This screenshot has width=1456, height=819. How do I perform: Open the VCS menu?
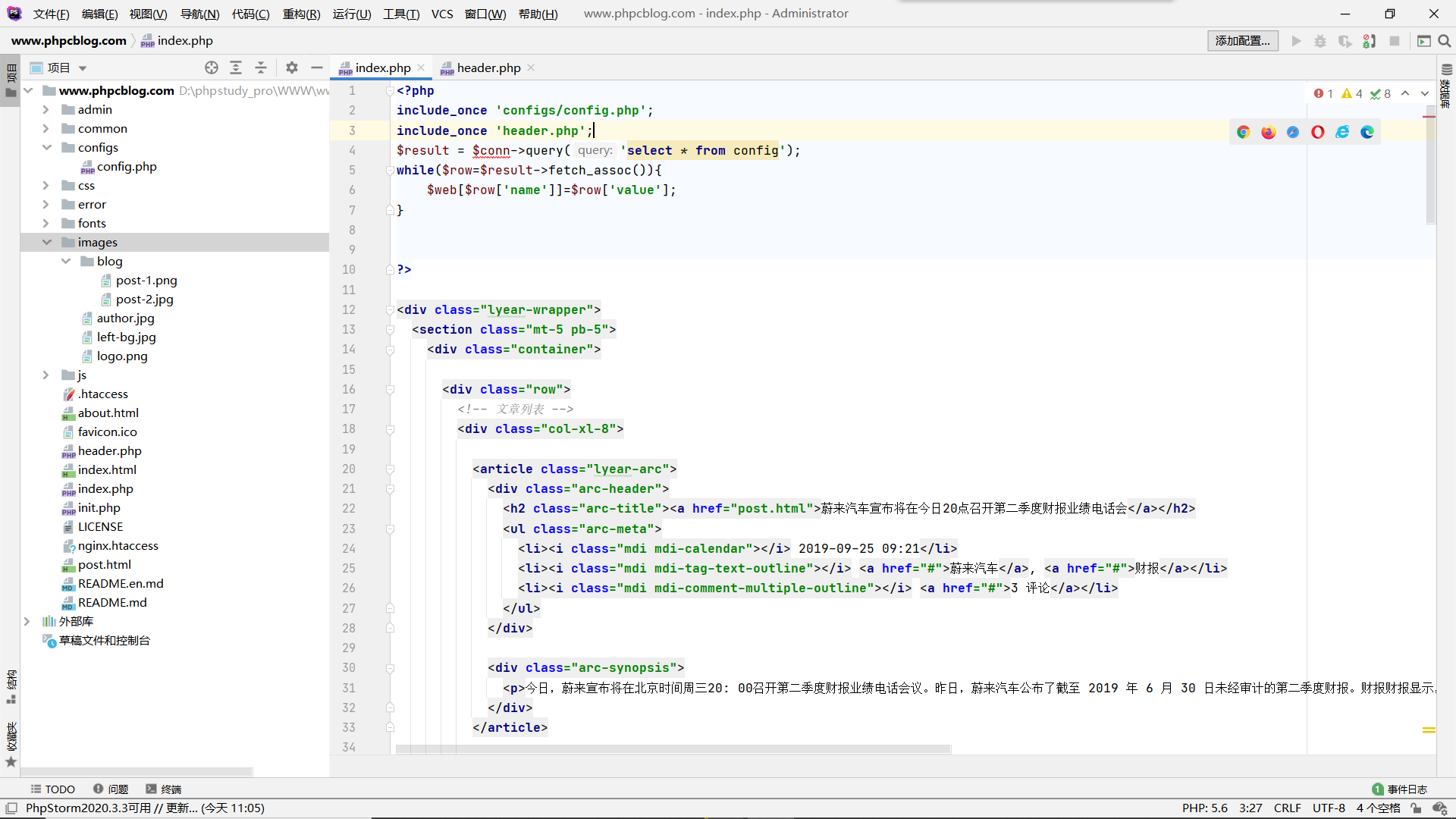click(x=442, y=14)
